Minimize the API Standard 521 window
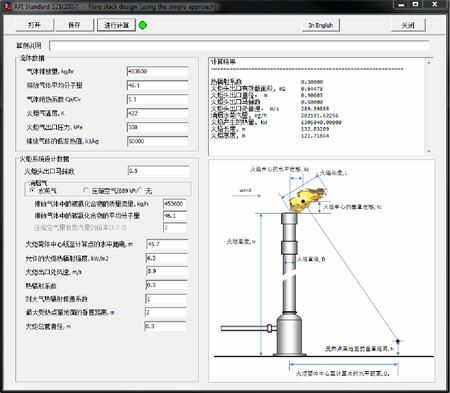450x393 pixels. (x=401, y=5)
